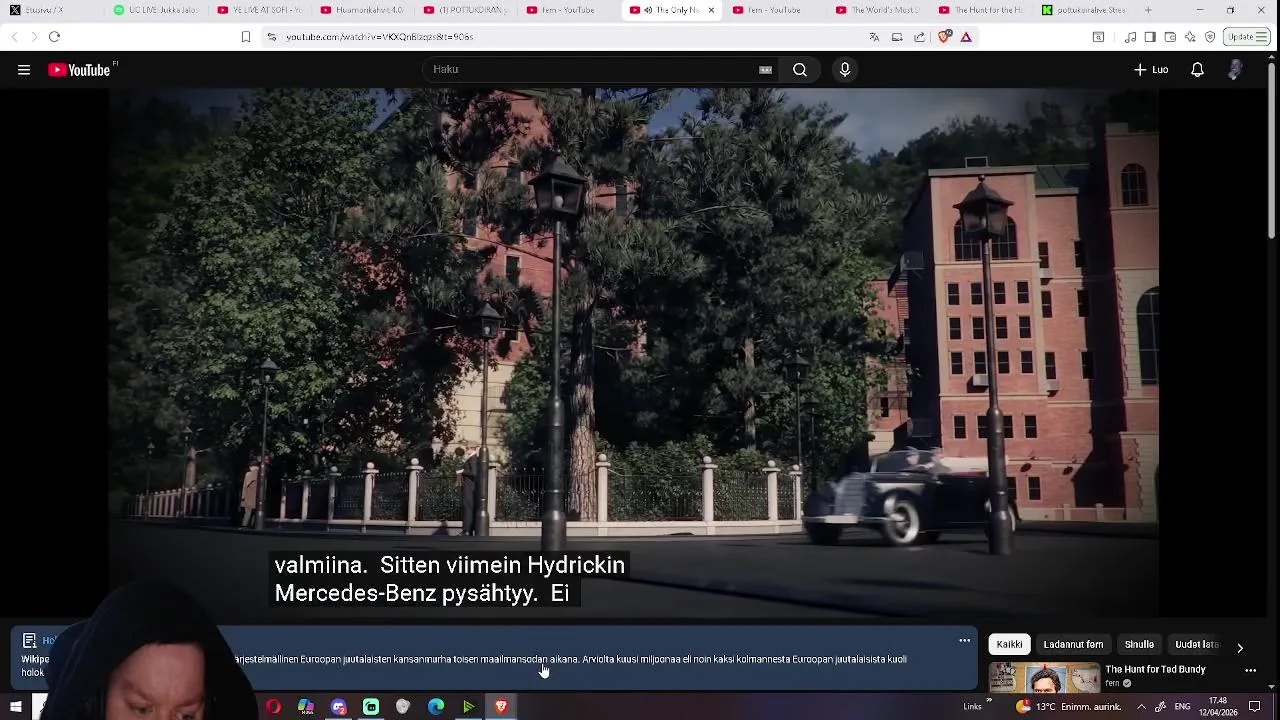Click the Luo create button
This screenshot has height=720, width=1280.
[x=1151, y=70]
